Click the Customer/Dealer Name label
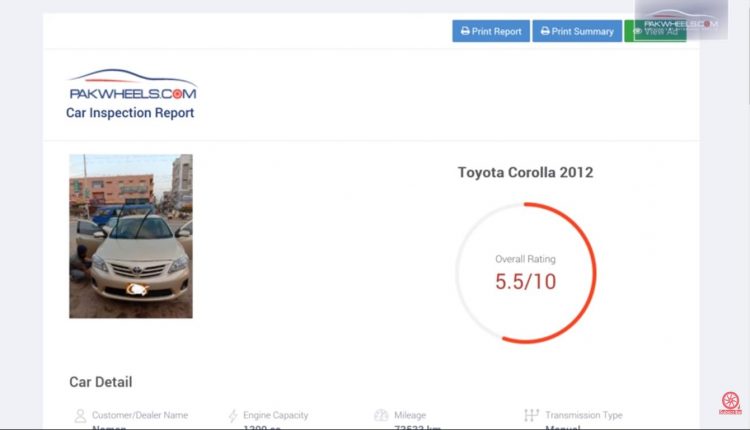This screenshot has width=750, height=430. tap(140, 415)
